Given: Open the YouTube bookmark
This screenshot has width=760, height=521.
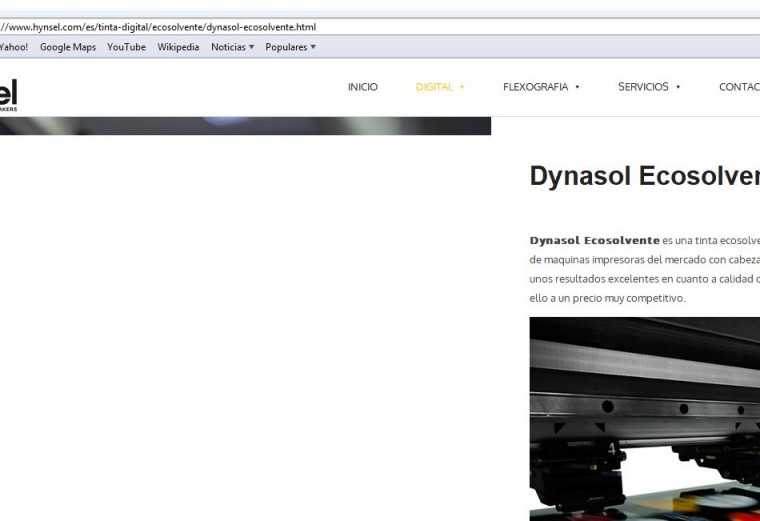Looking at the screenshot, I should click(126, 47).
